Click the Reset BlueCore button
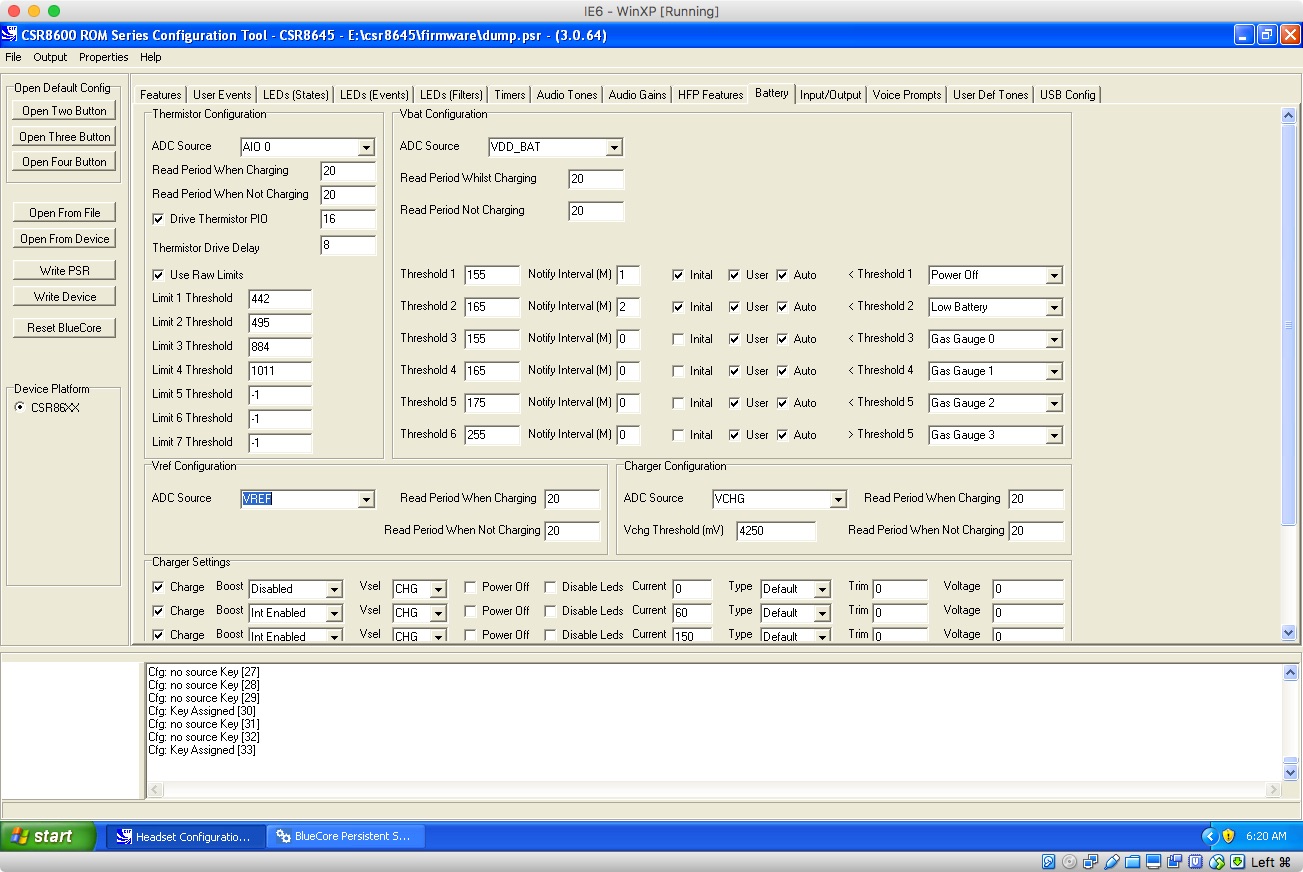This screenshot has width=1303, height=872. 65,328
